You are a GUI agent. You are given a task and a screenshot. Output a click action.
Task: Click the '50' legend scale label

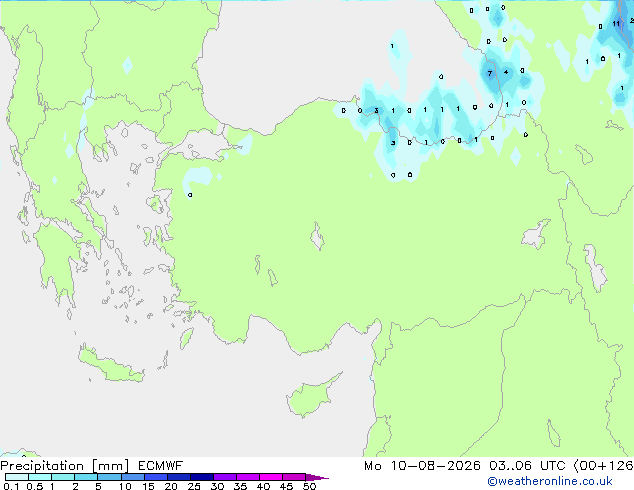pos(309,486)
